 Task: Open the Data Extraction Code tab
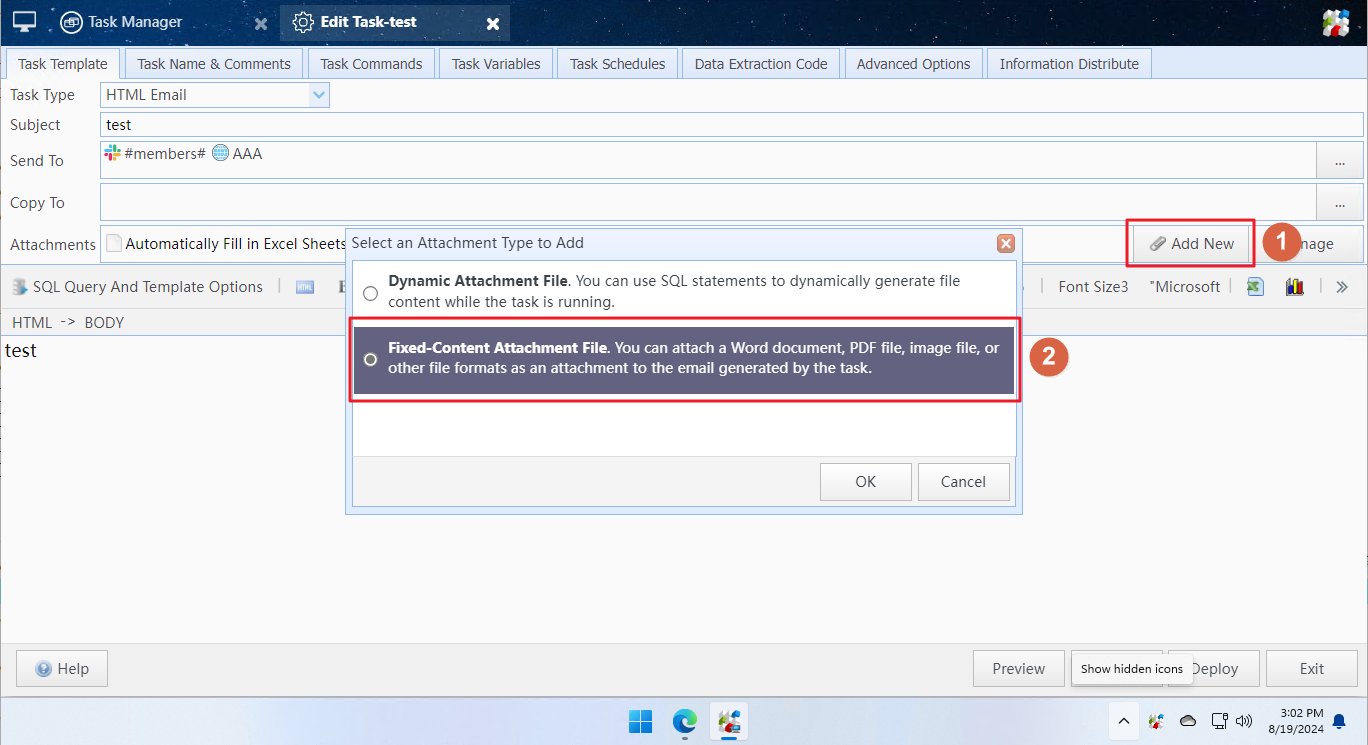[761, 64]
